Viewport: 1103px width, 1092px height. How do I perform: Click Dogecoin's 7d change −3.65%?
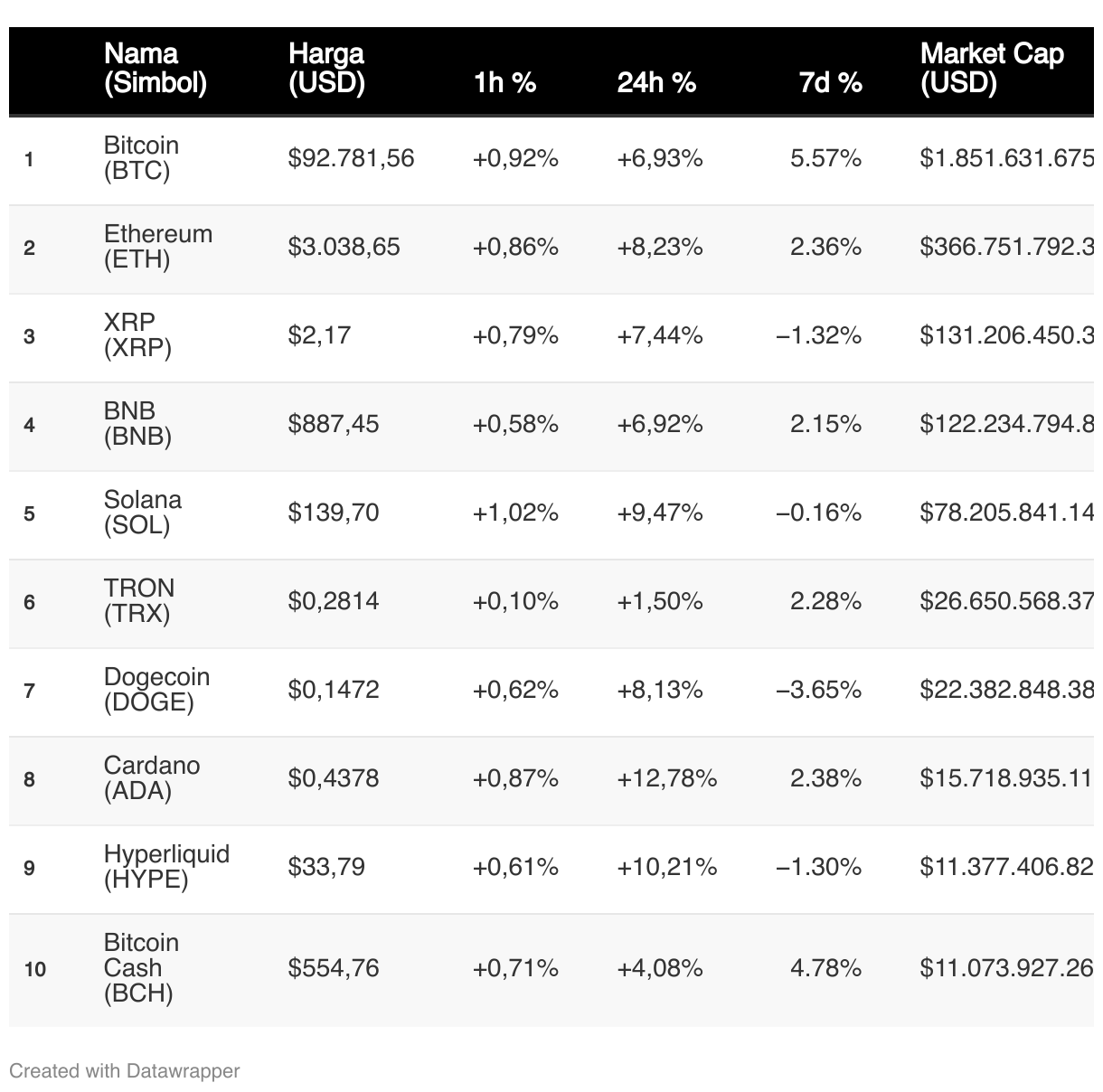click(x=818, y=690)
